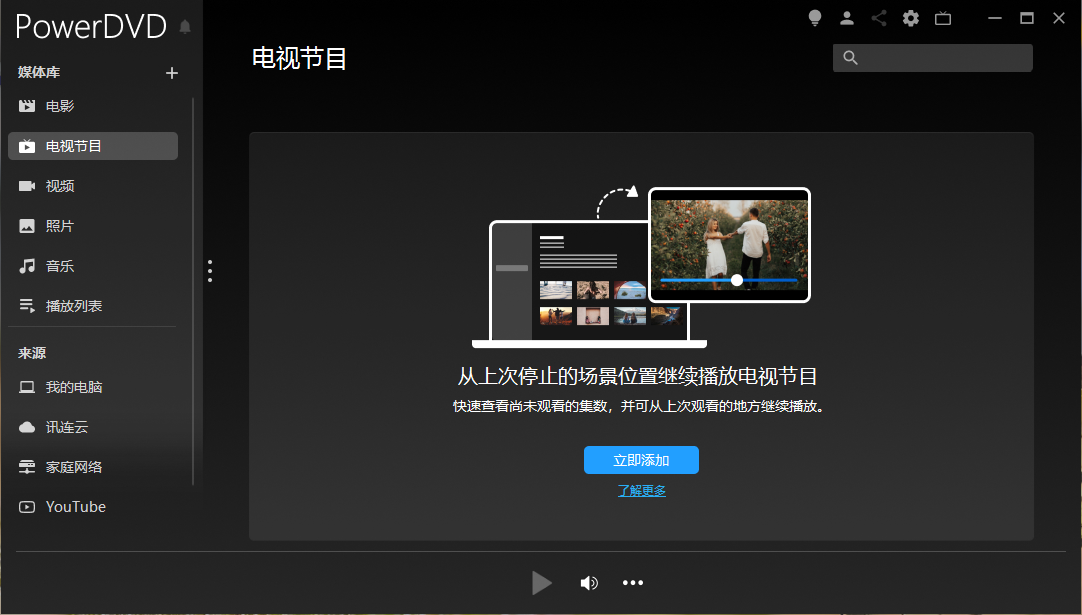Open sharing options with the share icon
The width and height of the screenshot is (1082, 615).
click(x=878, y=17)
